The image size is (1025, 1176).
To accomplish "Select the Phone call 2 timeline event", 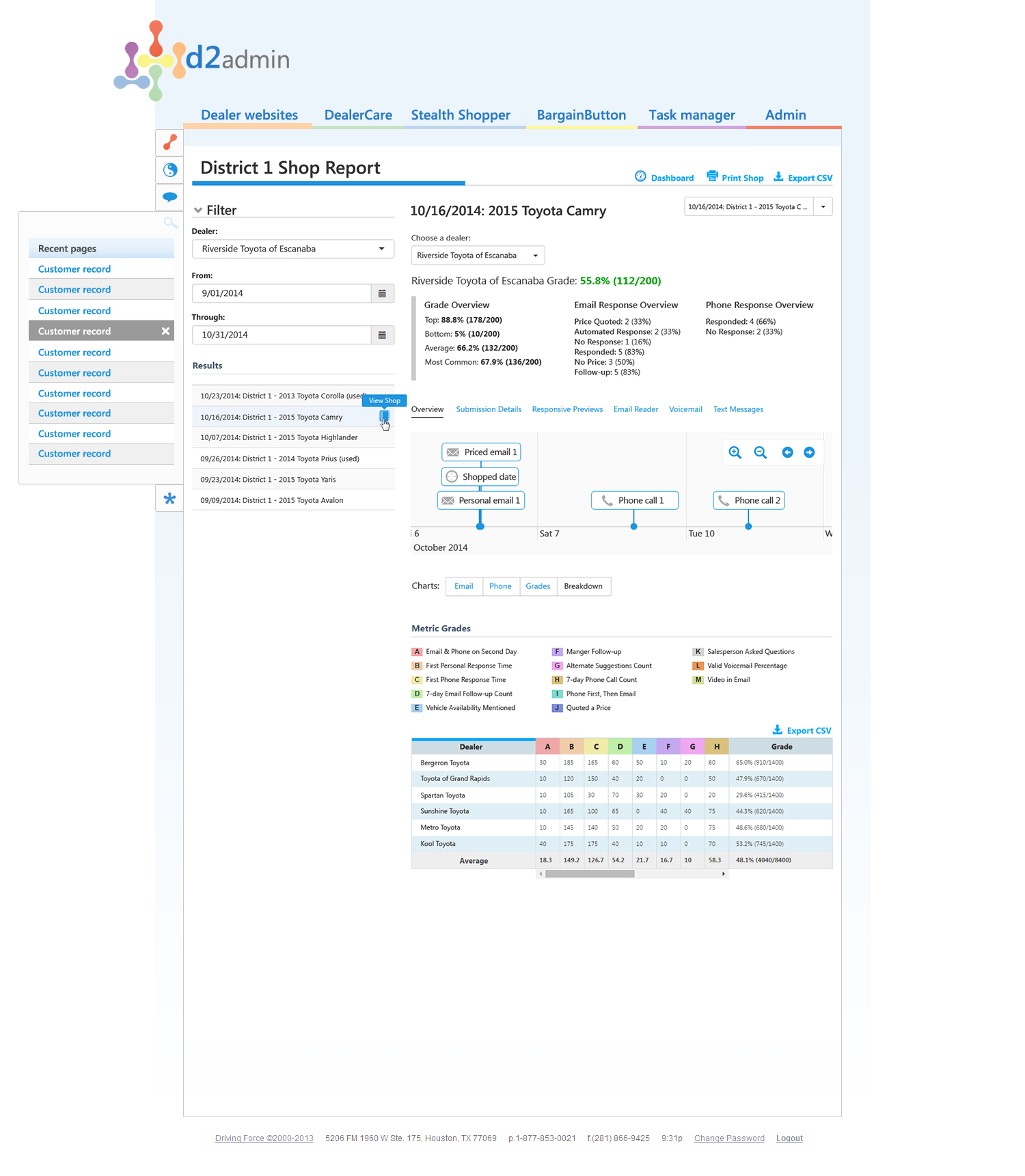I will (x=749, y=500).
